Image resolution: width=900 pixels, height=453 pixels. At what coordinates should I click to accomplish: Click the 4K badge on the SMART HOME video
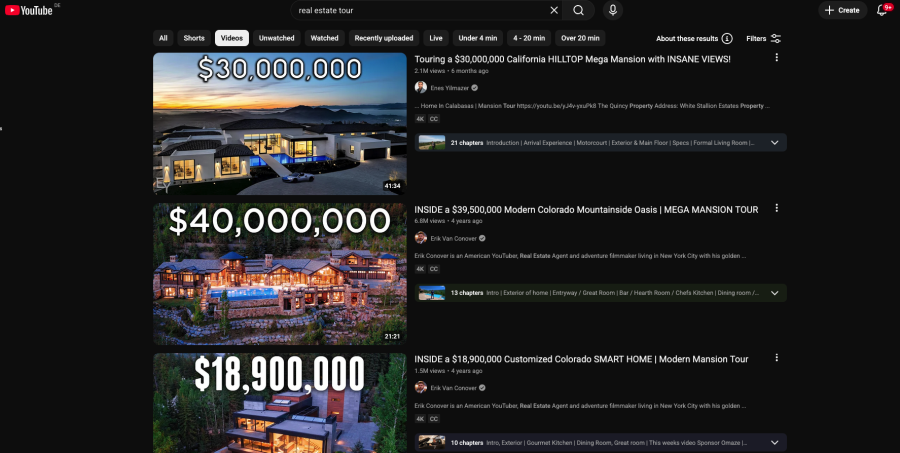[x=420, y=419]
